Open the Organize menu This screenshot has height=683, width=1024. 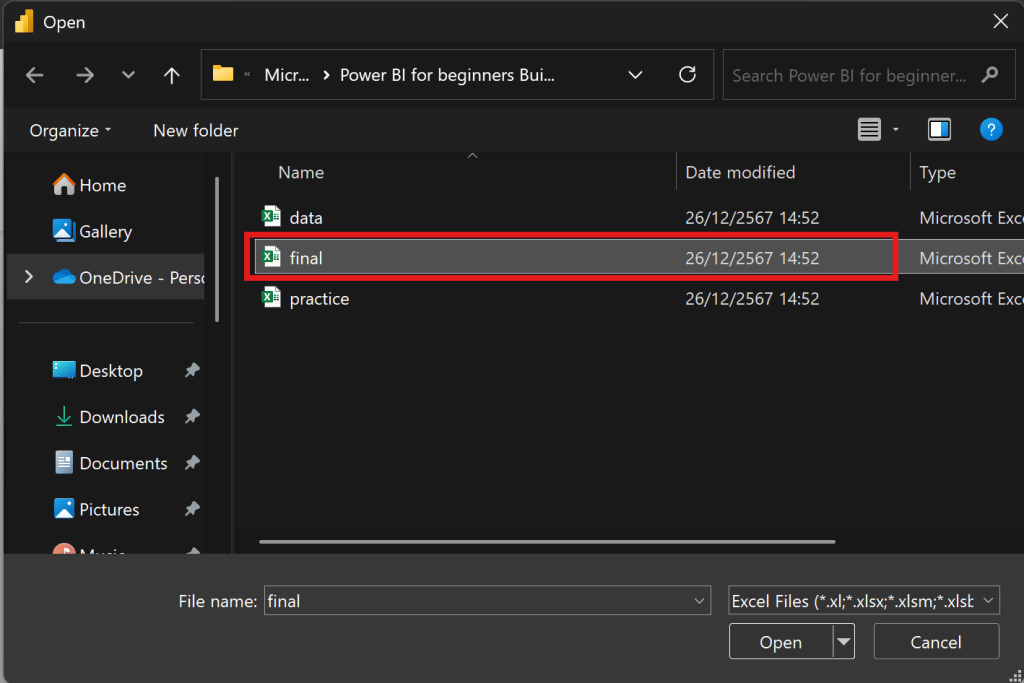click(70, 131)
